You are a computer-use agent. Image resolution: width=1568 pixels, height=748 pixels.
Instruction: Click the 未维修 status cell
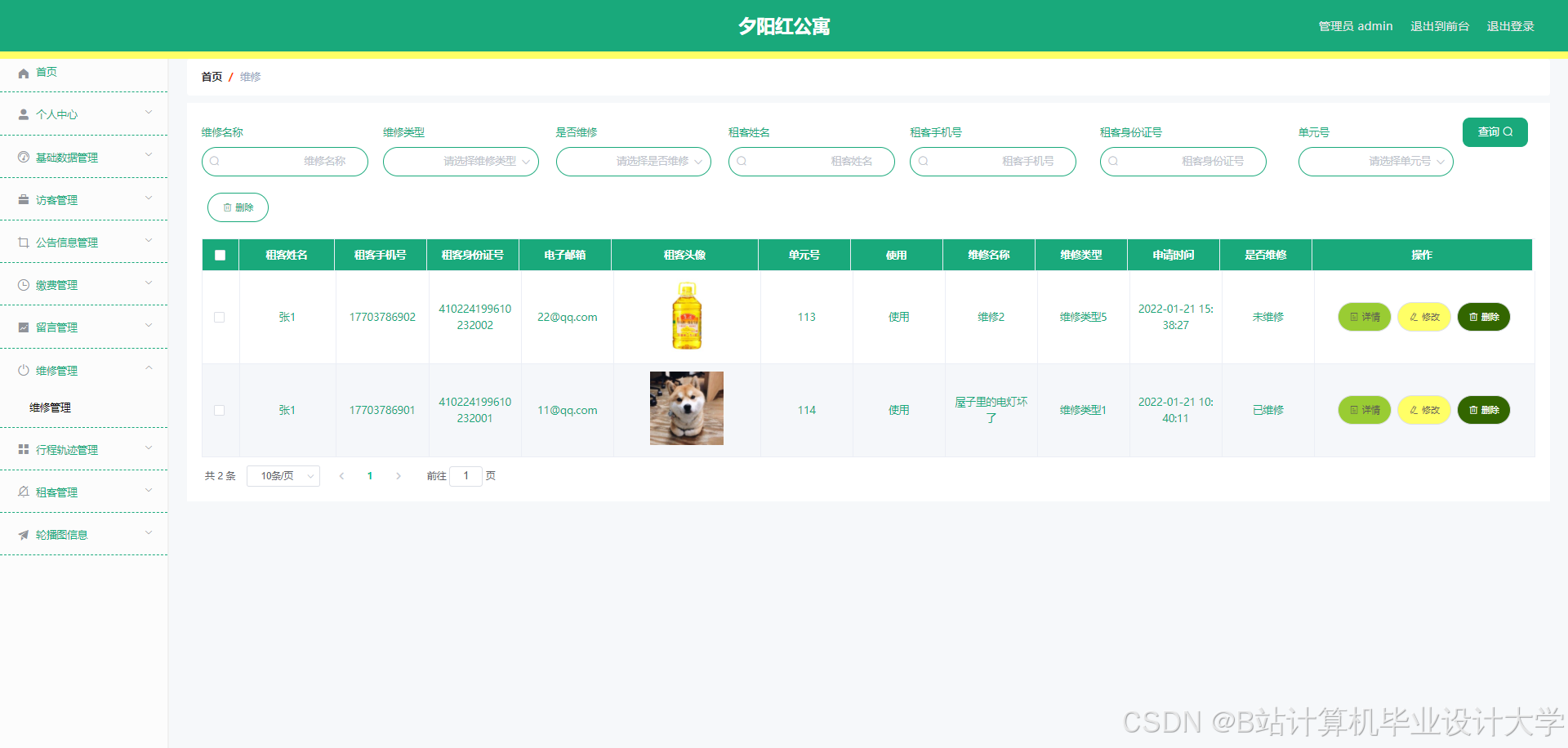(x=1268, y=317)
